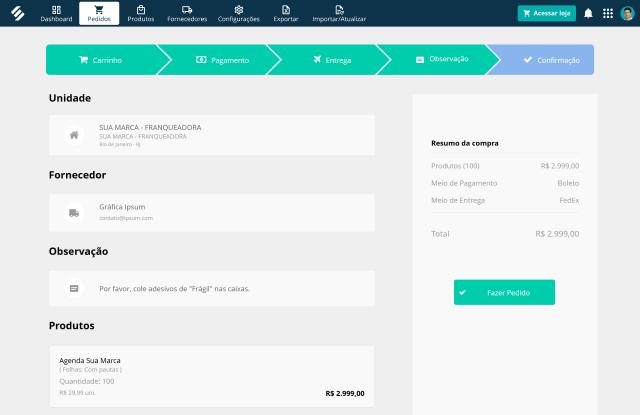Click the Fornecedor section heading
Screen dimensions: 640x415
tap(77, 175)
